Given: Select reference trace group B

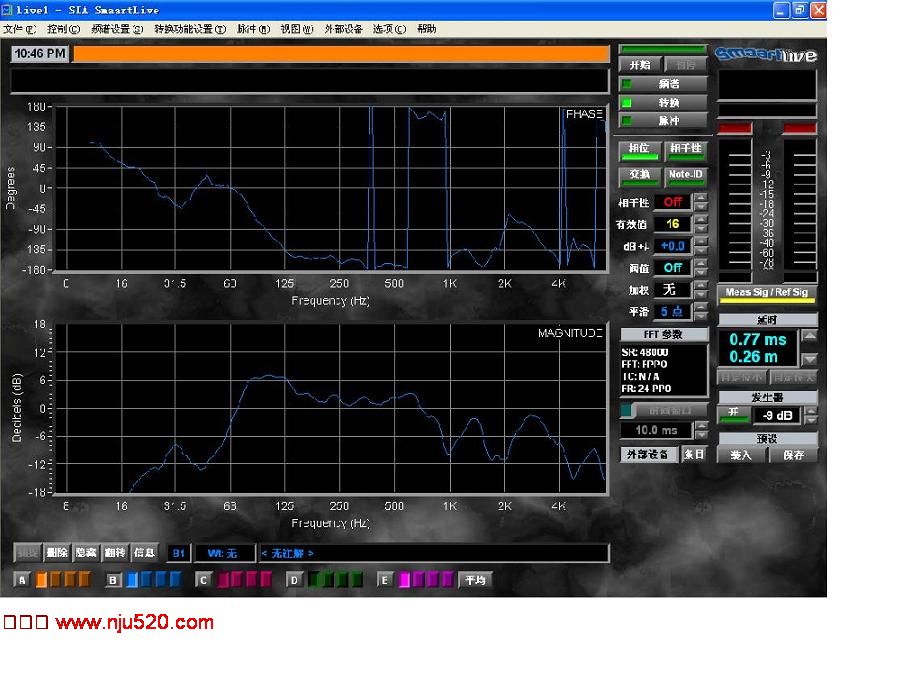Looking at the screenshot, I should pos(113,580).
